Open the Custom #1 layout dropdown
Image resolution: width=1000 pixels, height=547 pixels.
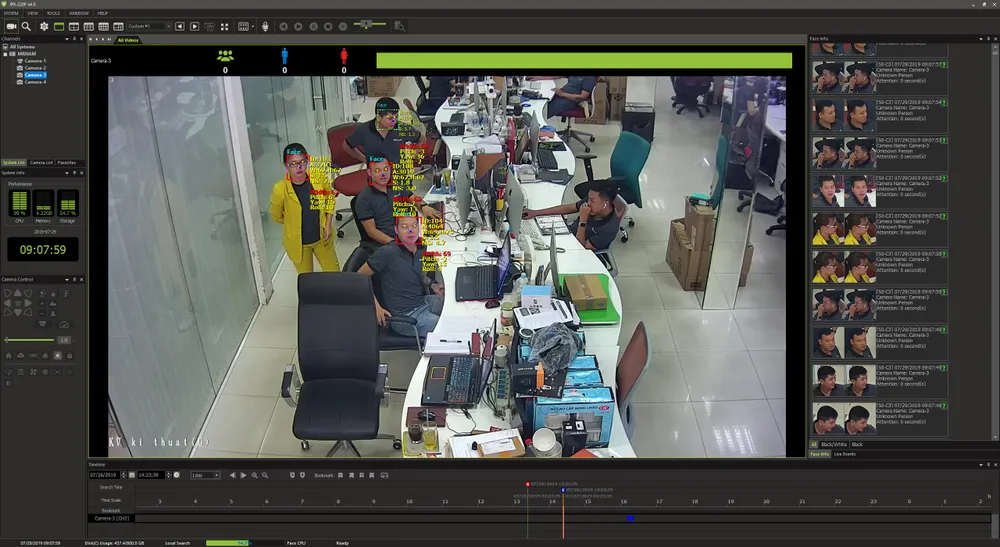148,26
